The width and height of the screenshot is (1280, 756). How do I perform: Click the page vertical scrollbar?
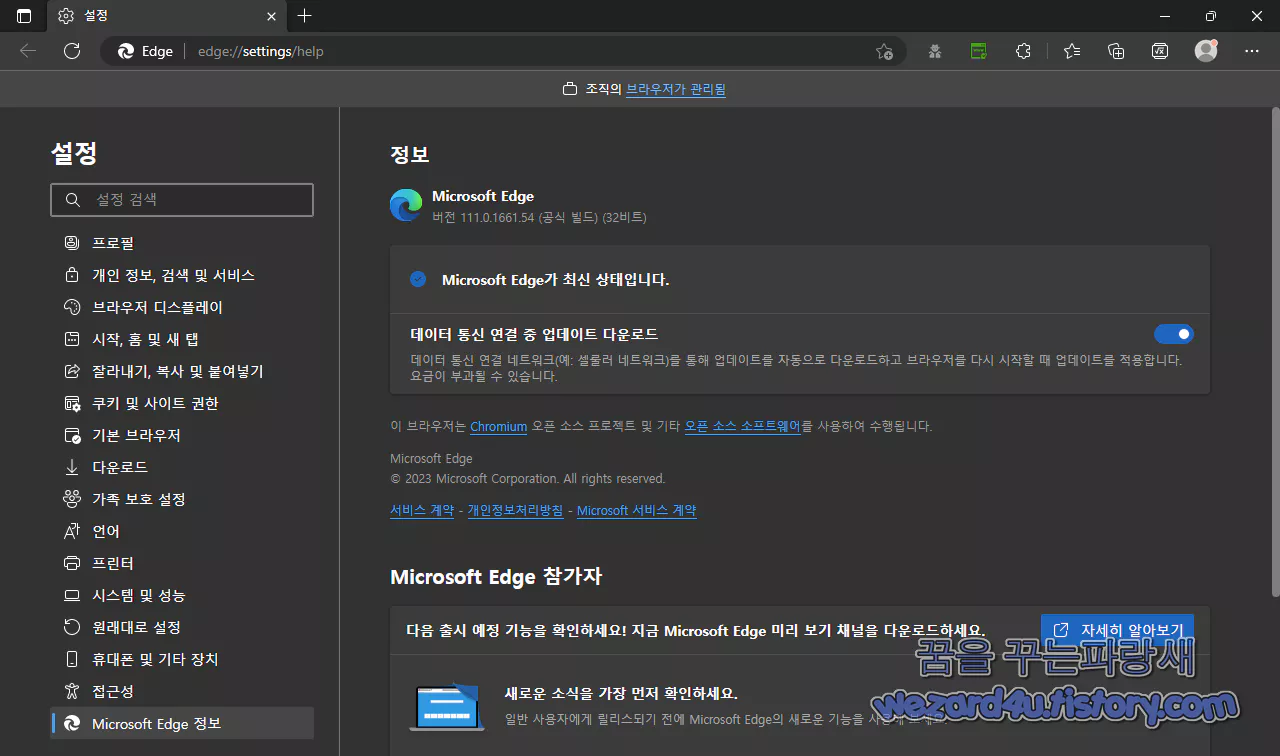tap(1275, 350)
